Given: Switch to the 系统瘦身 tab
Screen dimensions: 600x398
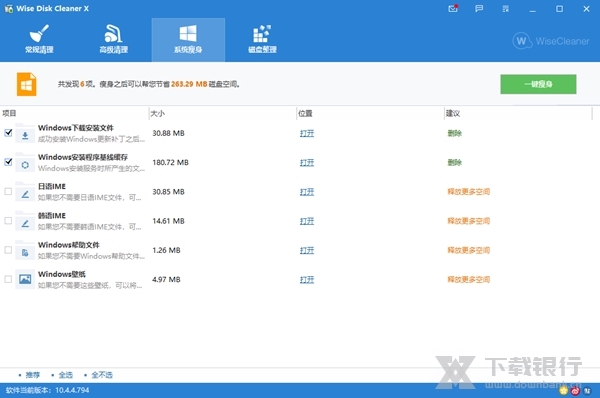Looking at the screenshot, I should point(188,39).
